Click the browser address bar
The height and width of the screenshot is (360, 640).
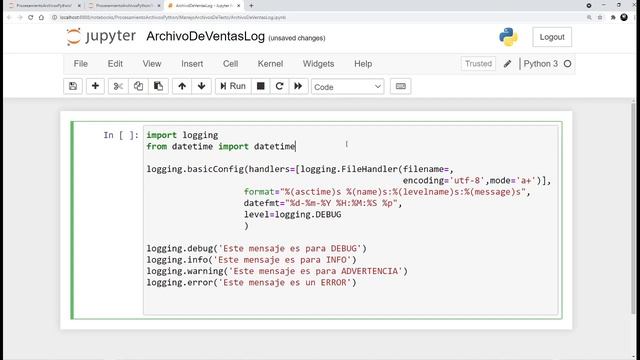coord(318,18)
